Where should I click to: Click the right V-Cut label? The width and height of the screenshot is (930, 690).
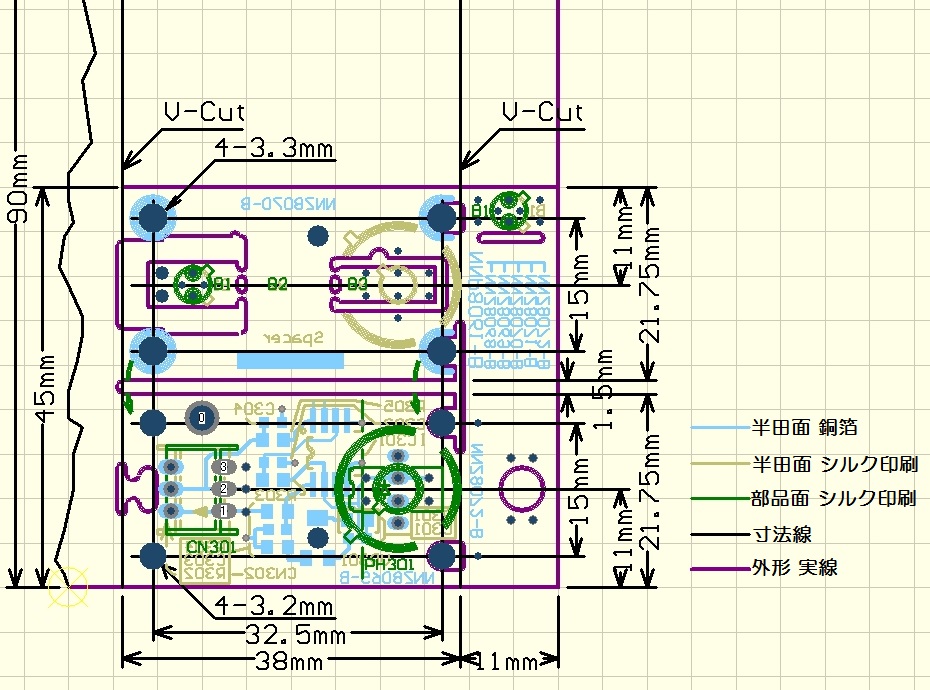tap(543, 112)
